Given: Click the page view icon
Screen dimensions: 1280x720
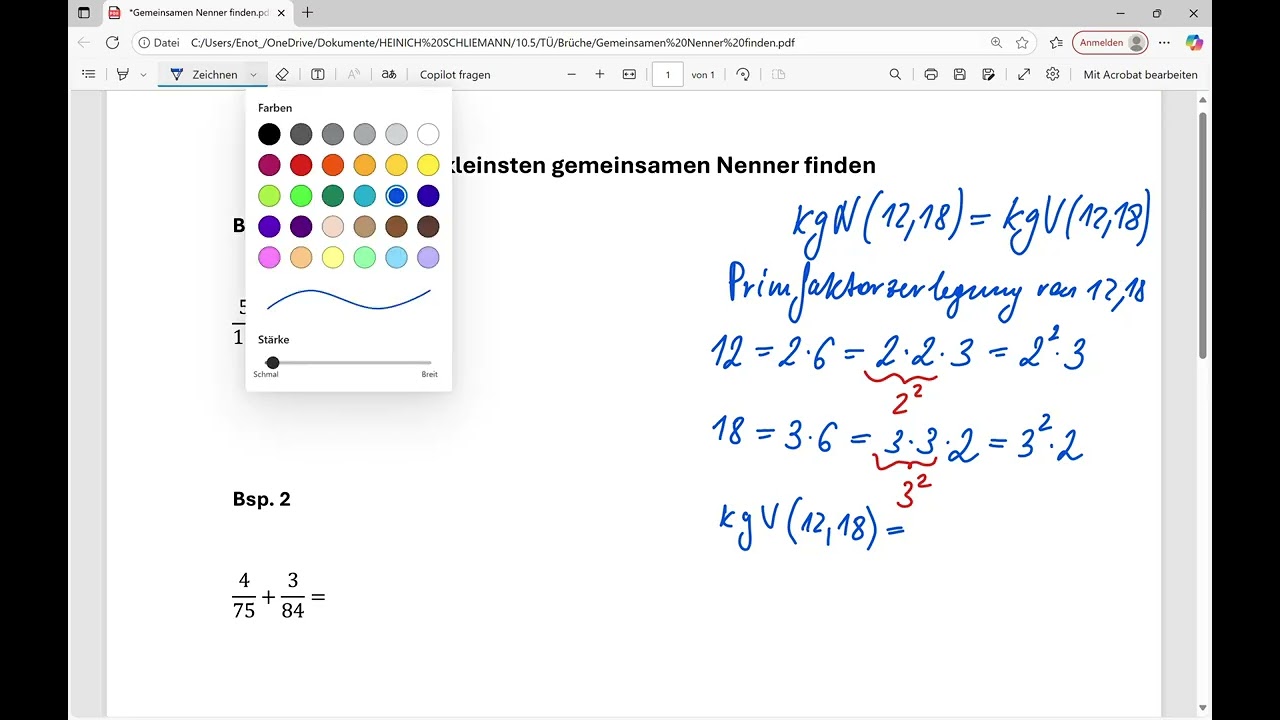Looking at the screenshot, I should tap(779, 74).
